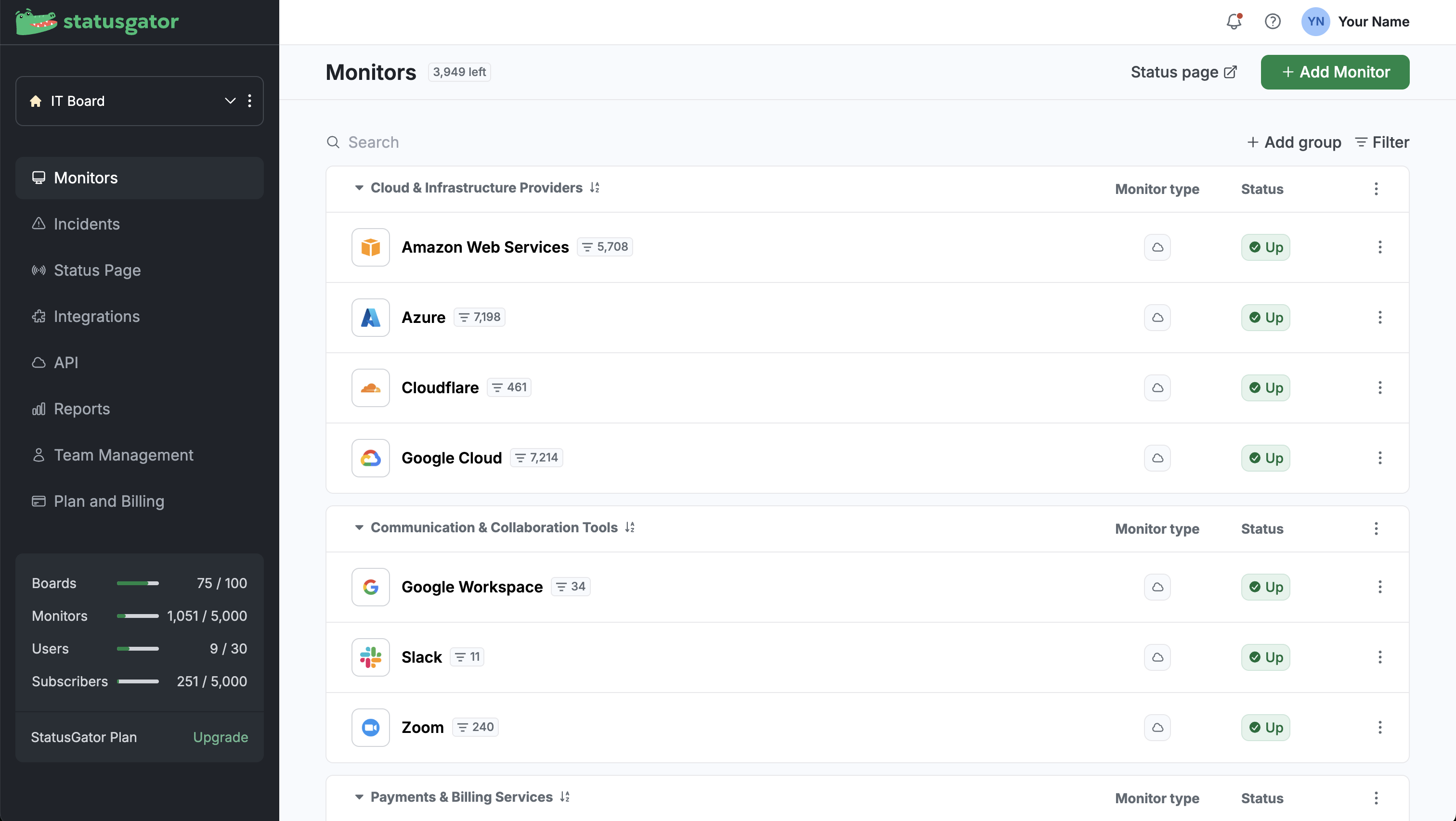Viewport: 1456px width, 821px height.
Task: Collapse Cloud & Infrastructure Providers group
Action: [x=359, y=188]
